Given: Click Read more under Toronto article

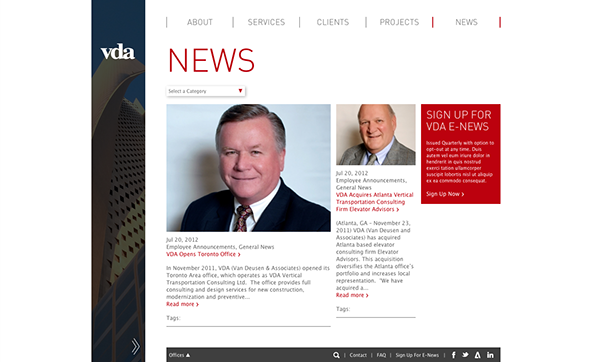Looking at the screenshot, I should [x=183, y=304].
